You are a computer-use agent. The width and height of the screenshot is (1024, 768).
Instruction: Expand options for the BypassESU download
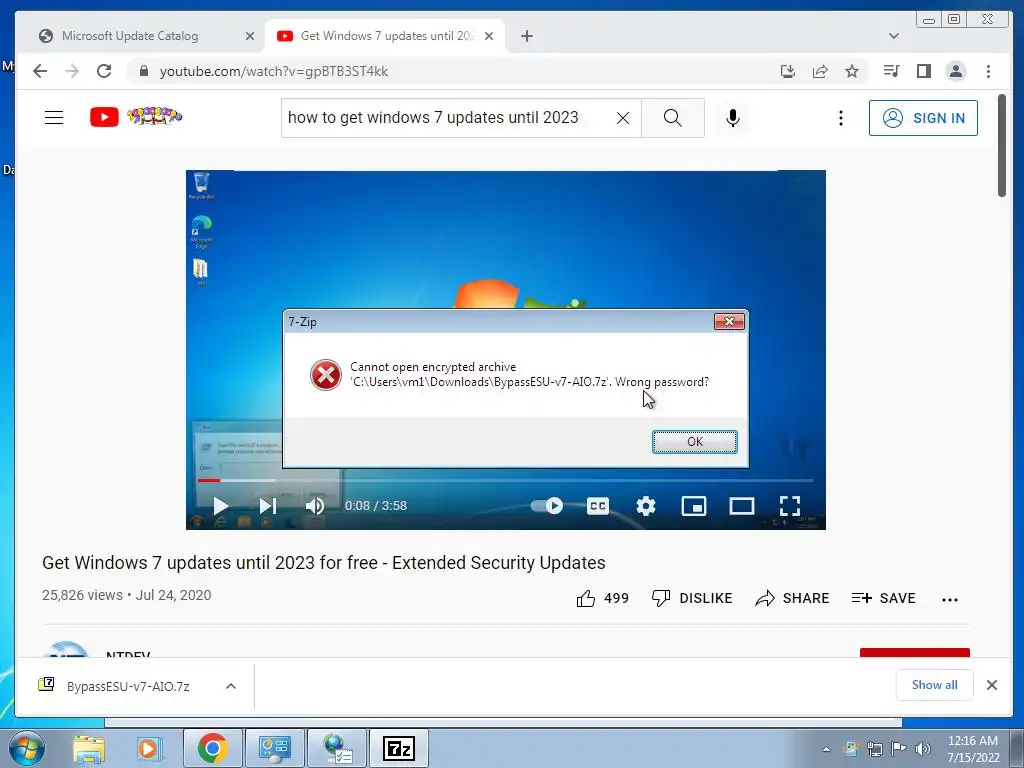pos(231,686)
